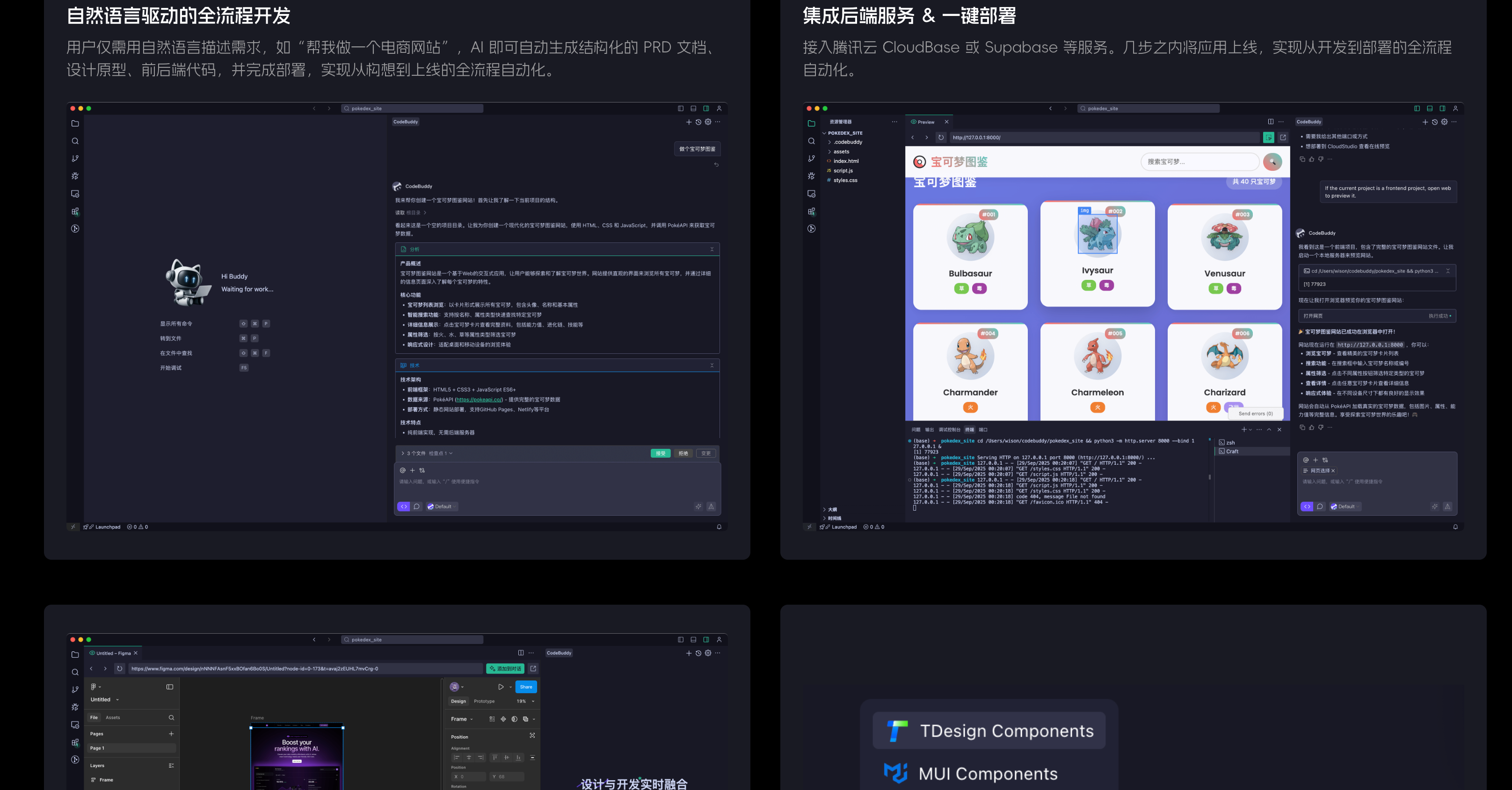This screenshot has width=1512, height=790.
Task: Select the Prototype tab in Figma
Action: click(x=484, y=701)
